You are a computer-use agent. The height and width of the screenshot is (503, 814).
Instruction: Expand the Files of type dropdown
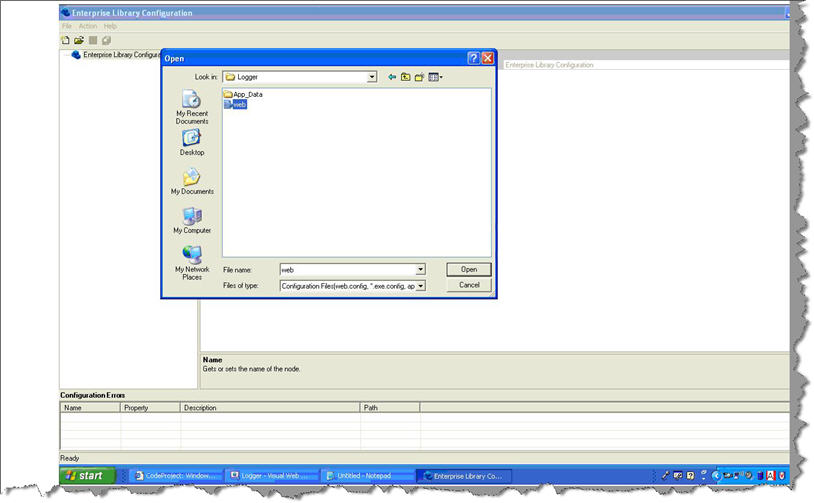(x=420, y=286)
